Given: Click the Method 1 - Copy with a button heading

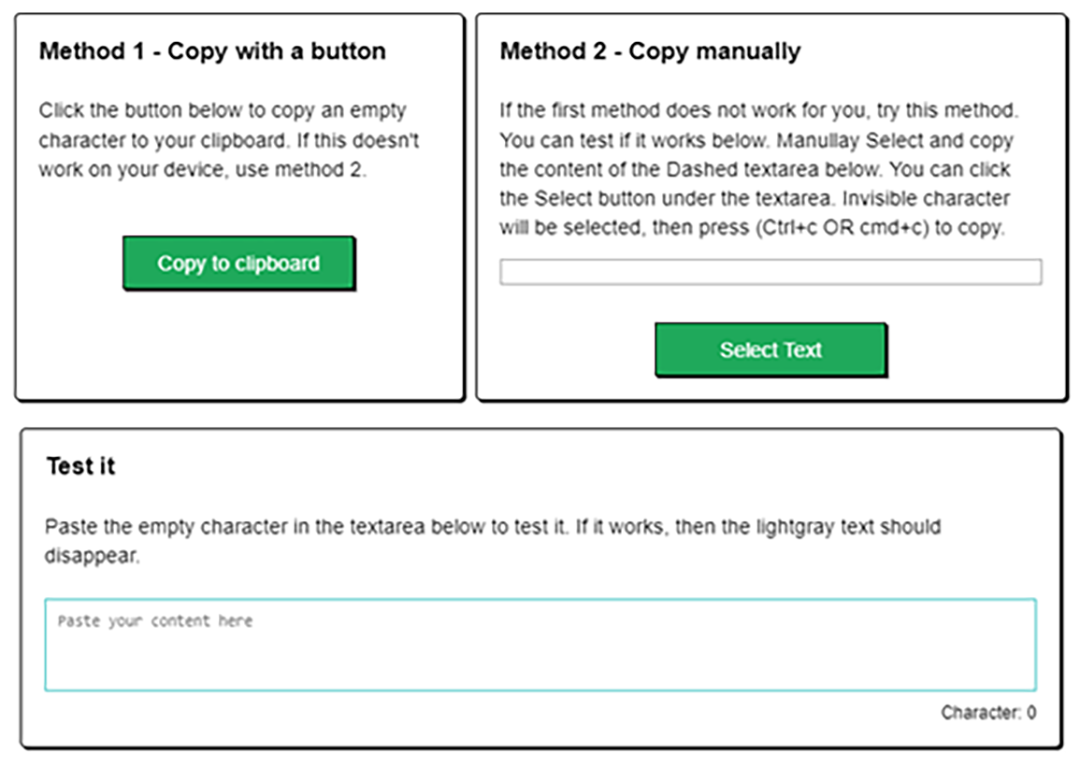Looking at the screenshot, I should tap(212, 52).
